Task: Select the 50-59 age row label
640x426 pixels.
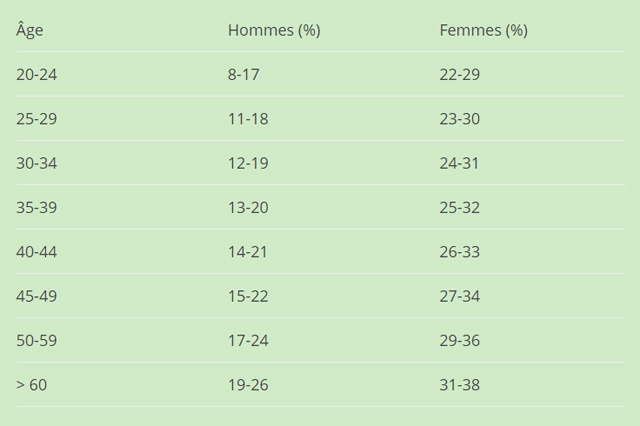Action: coord(37,341)
